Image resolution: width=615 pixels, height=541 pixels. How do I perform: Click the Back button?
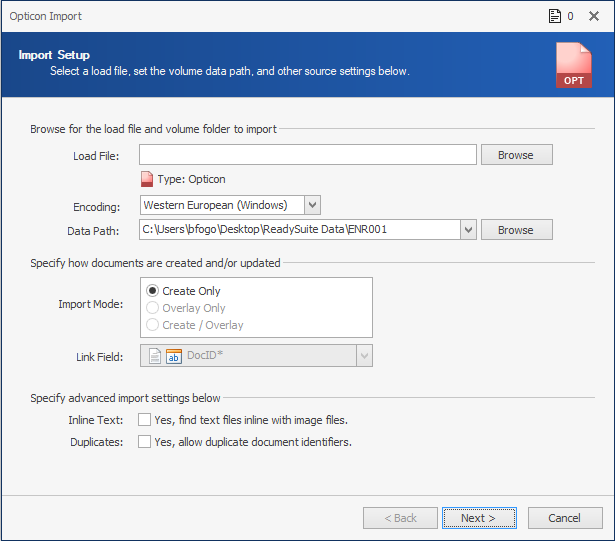400,518
